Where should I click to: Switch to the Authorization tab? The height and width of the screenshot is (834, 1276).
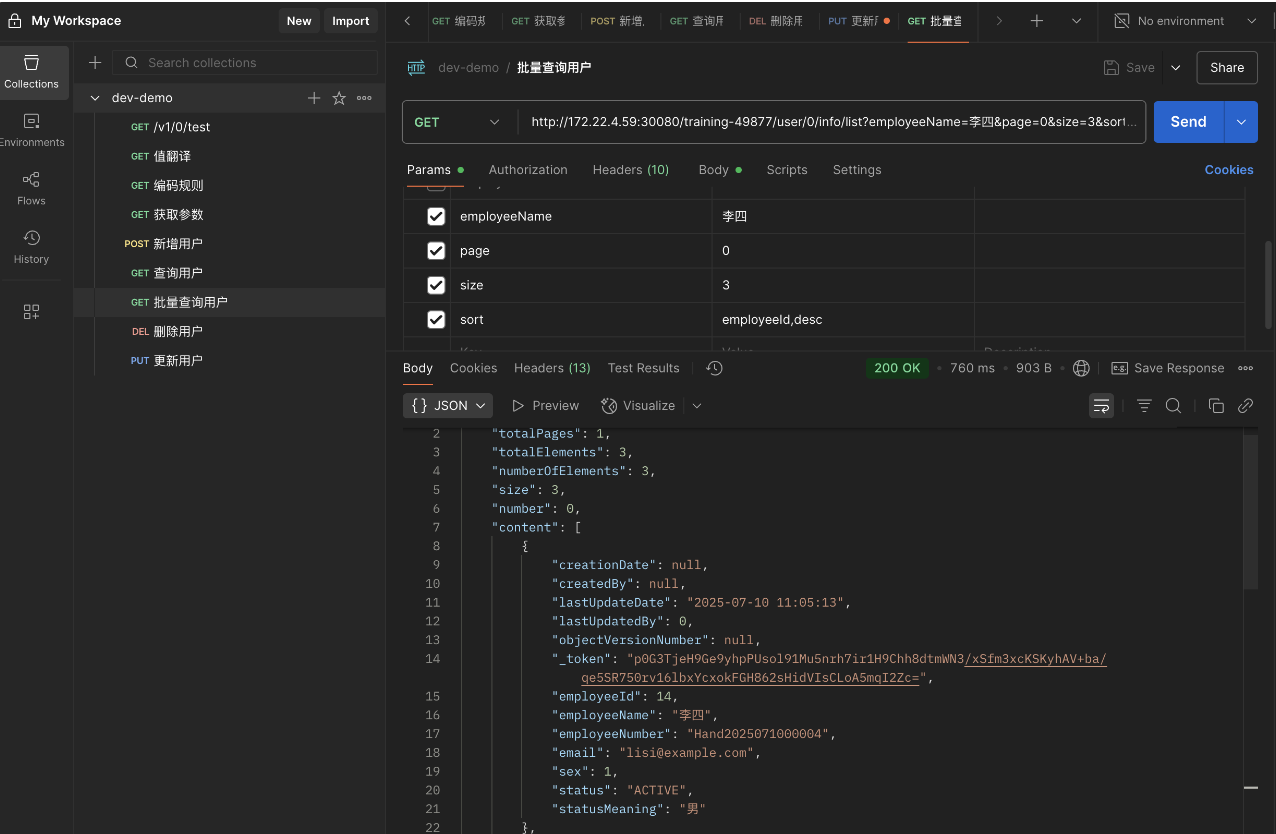tap(527, 170)
